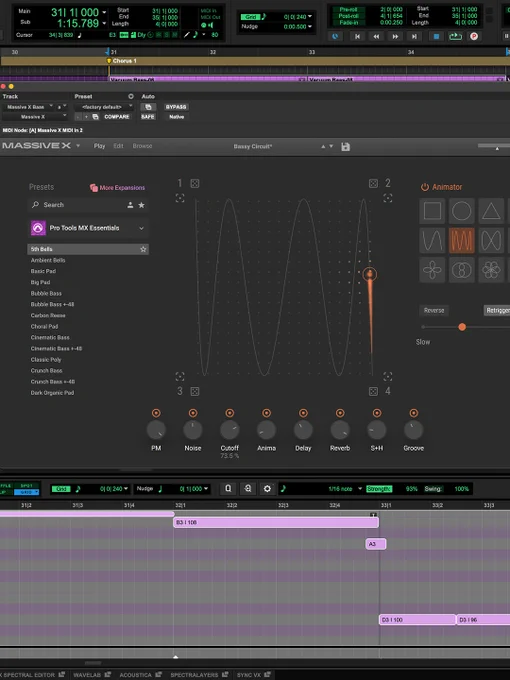The image size is (510, 680).
Task: Click the rewind transport button
Action: pos(376,36)
